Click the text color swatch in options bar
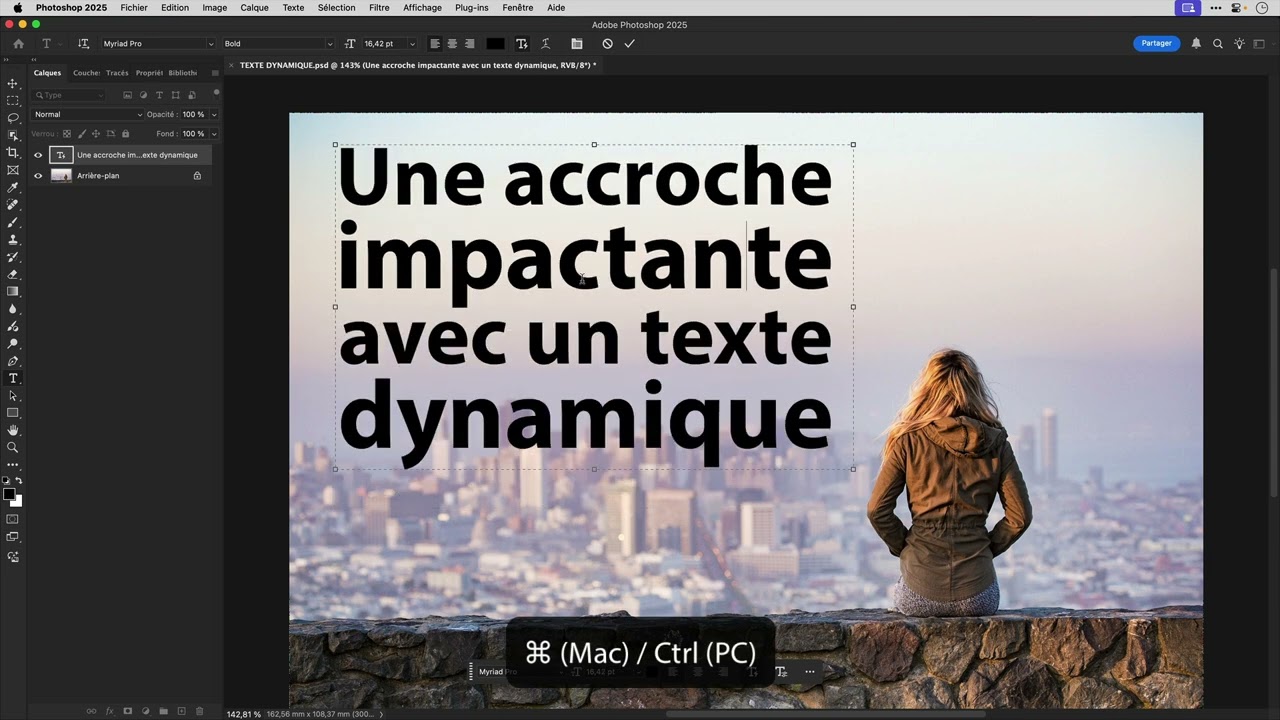This screenshot has height=720, width=1280. tap(495, 44)
